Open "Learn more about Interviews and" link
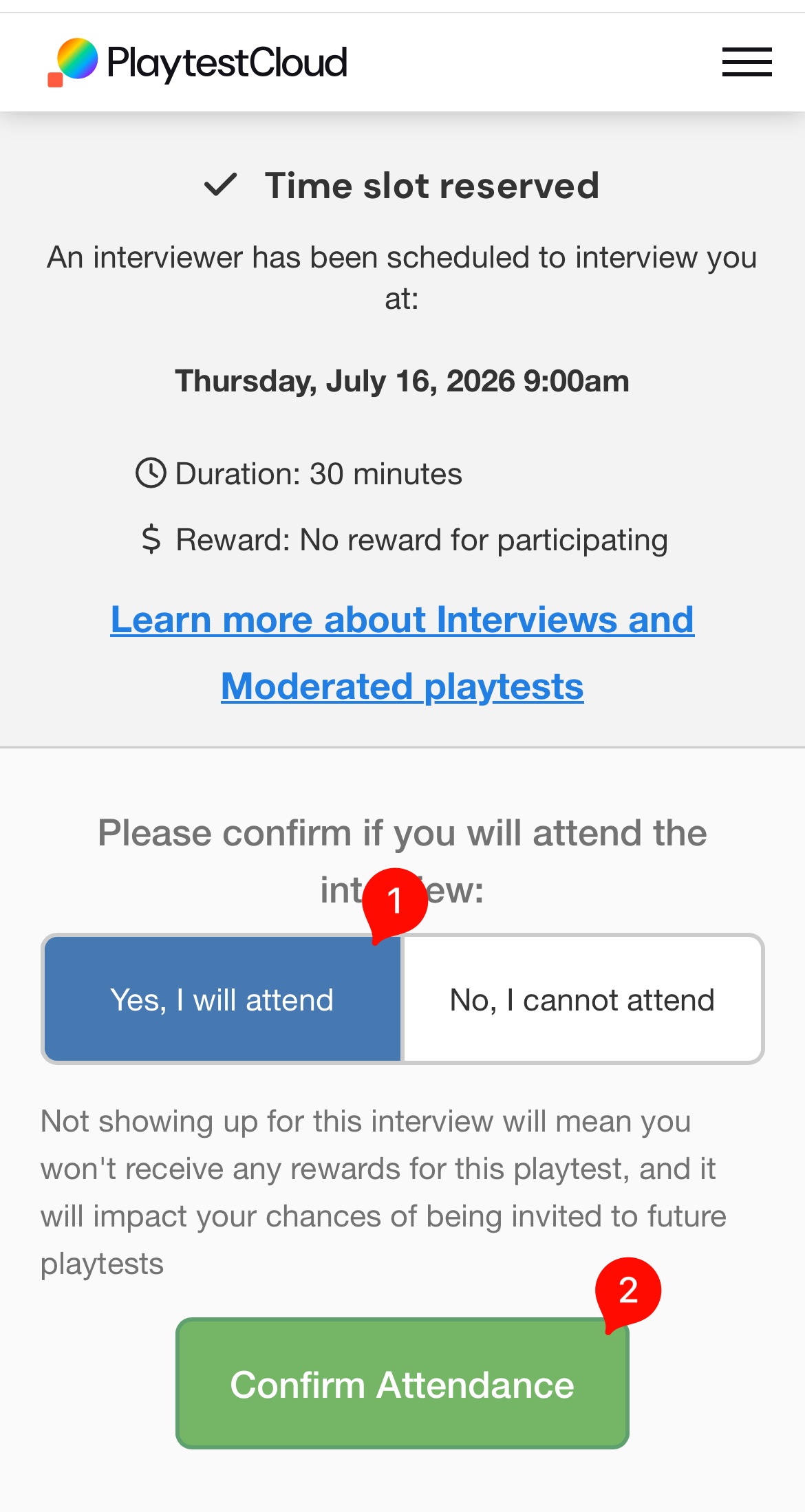The width and height of the screenshot is (805, 1512). (402, 620)
